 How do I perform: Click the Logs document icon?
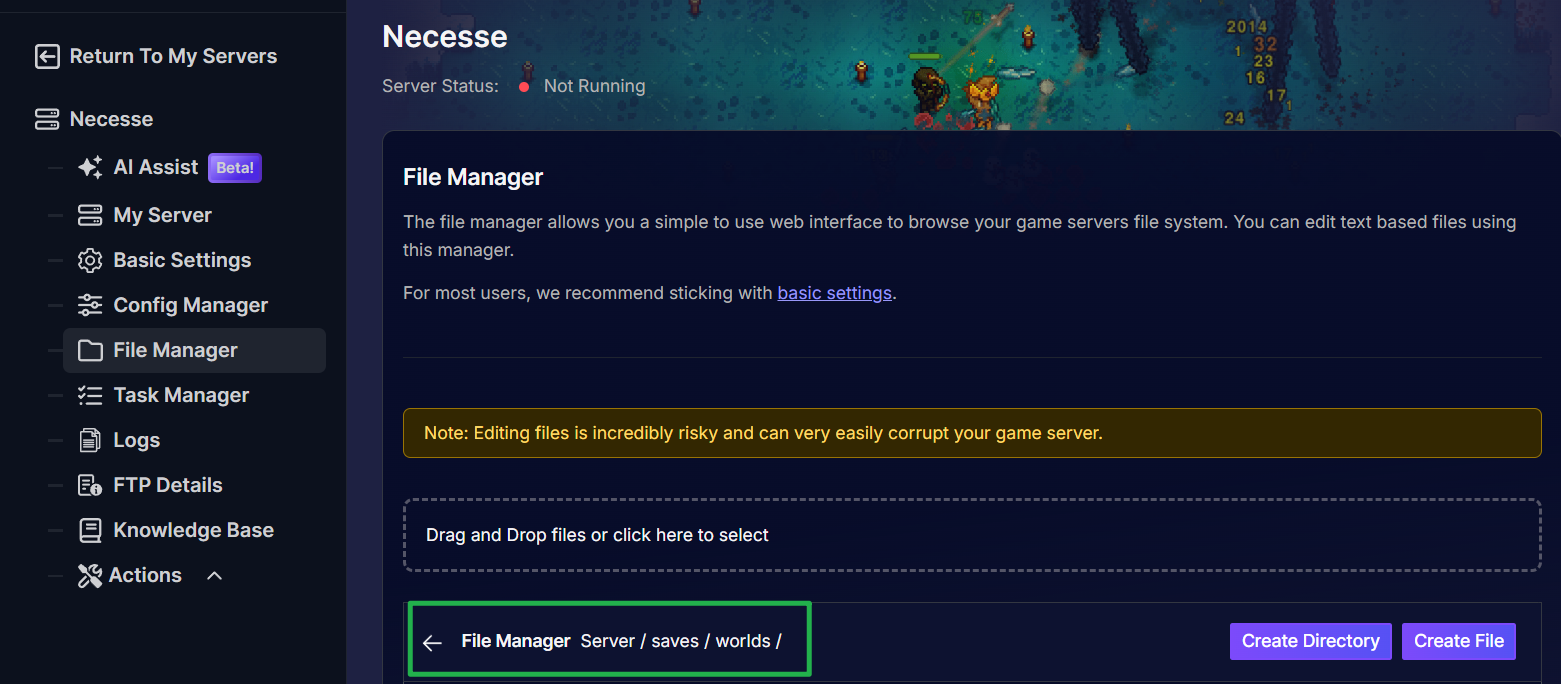90,441
